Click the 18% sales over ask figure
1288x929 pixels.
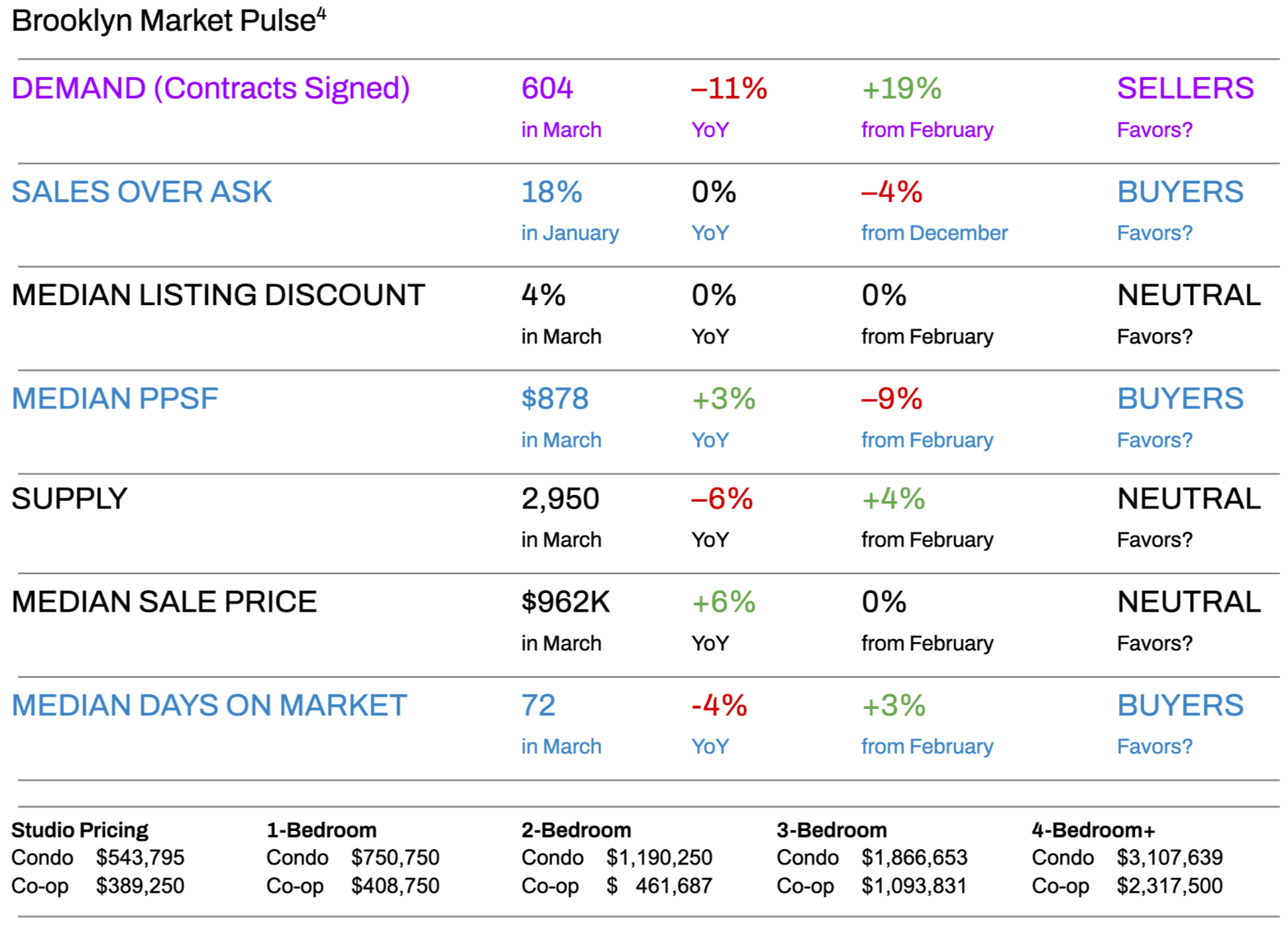click(x=551, y=193)
